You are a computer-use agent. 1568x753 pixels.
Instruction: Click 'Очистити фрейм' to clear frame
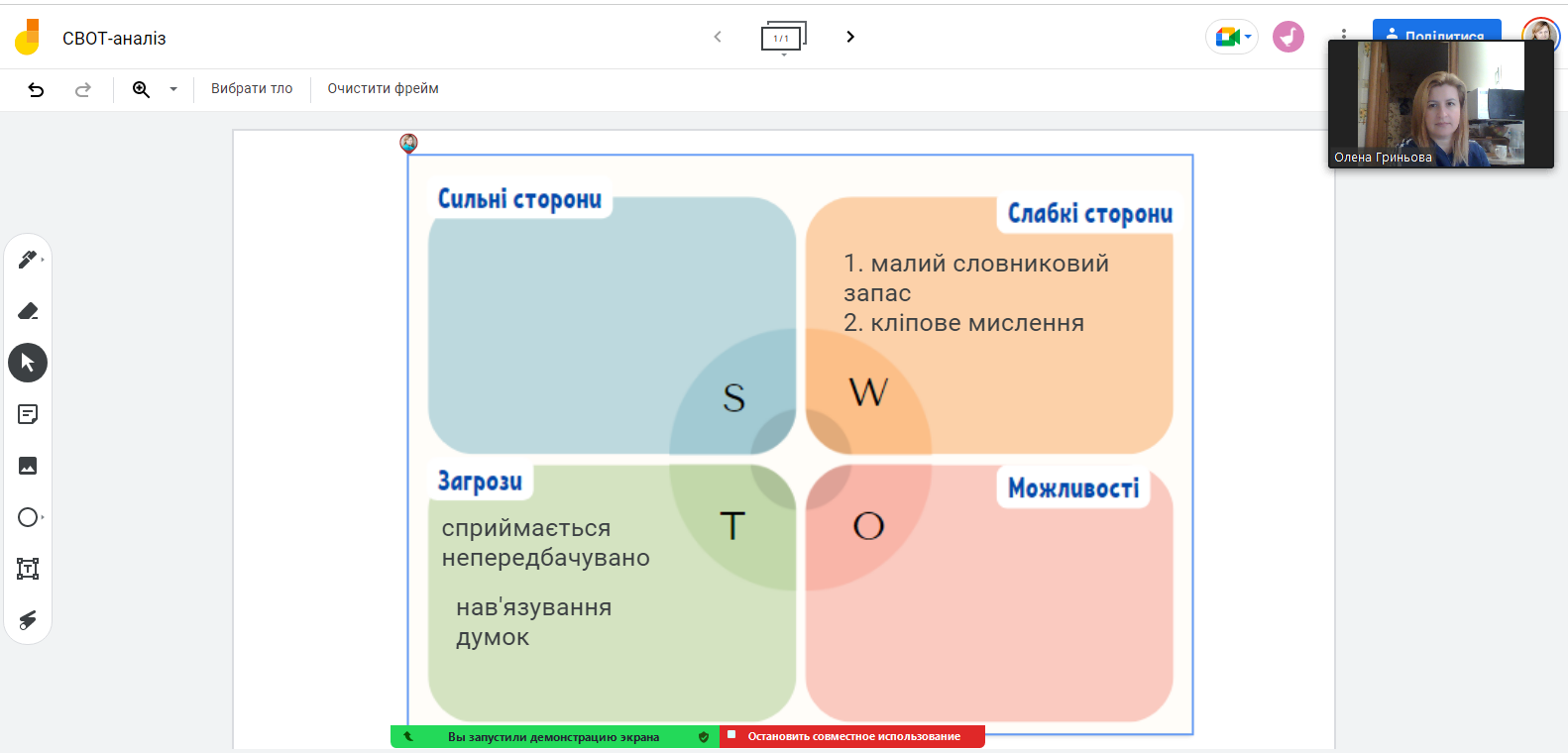tap(383, 89)
